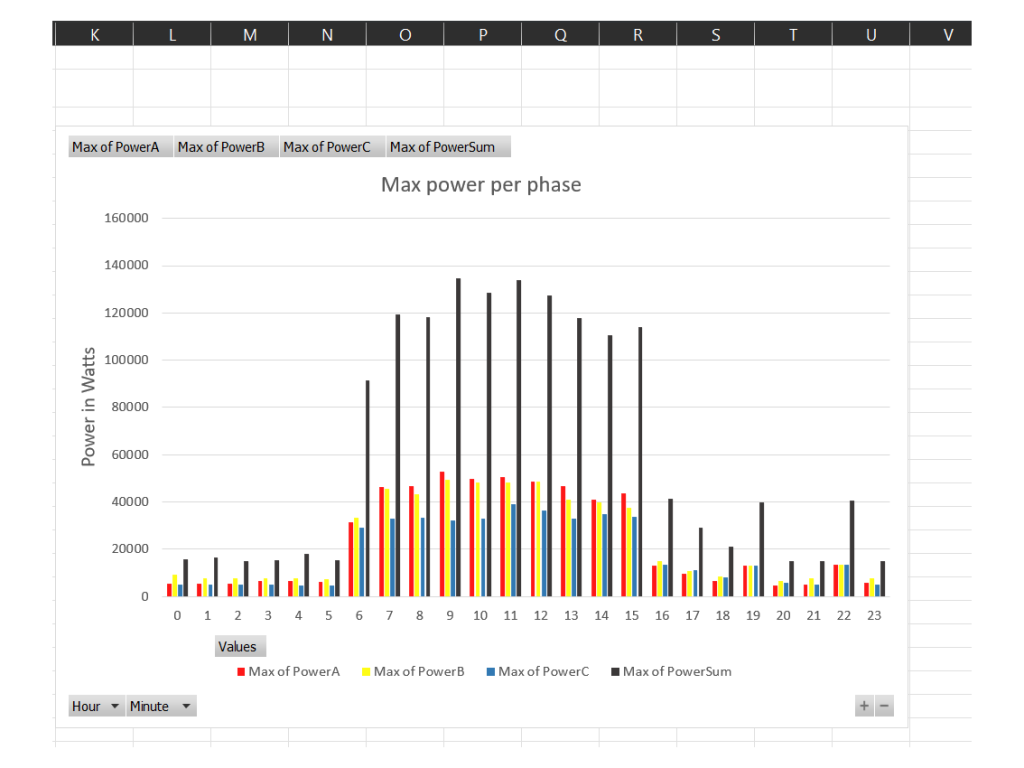Screen dimensions: 1024x768
Task: Select column L header
Action: click(172, 35)
